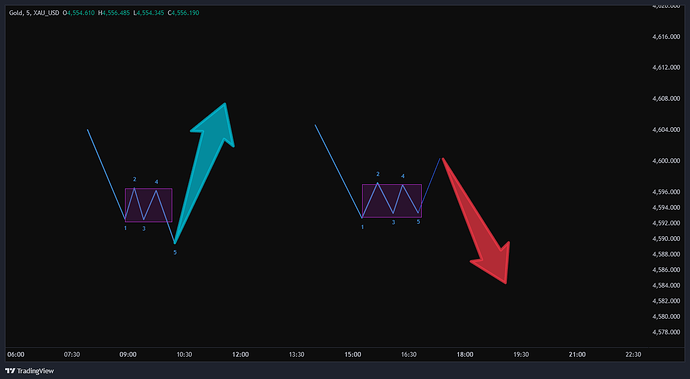Click the TradingView logo
Screen dimensions: 690x379
pos(29,371)
